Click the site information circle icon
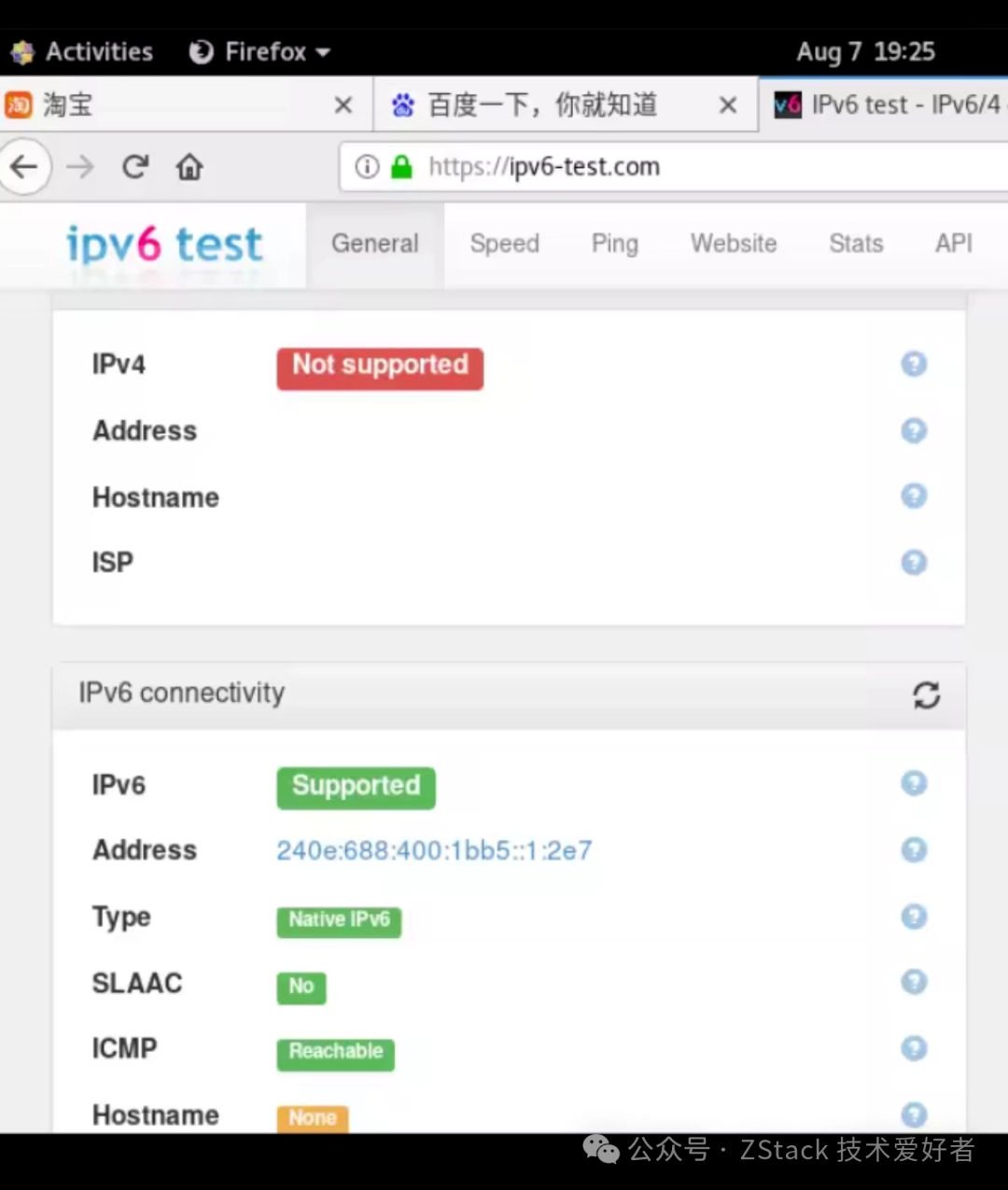 coord(366,166)
